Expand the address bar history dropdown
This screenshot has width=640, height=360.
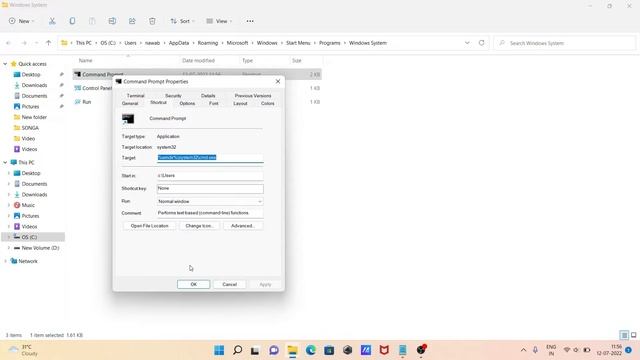[x=467, y=43]
